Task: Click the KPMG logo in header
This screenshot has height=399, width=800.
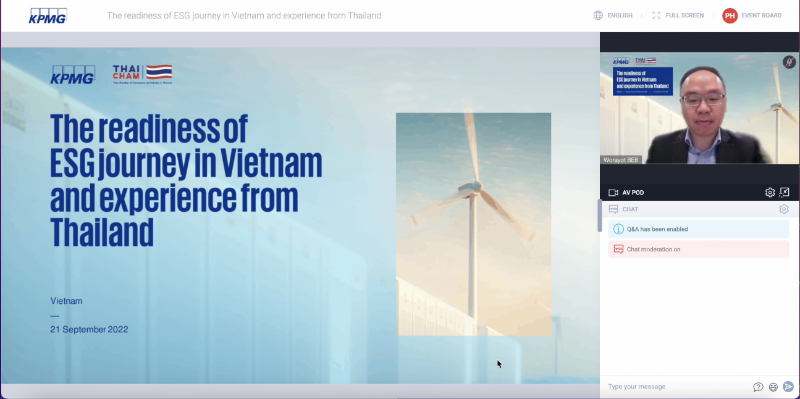Action: tap(47, 16)
